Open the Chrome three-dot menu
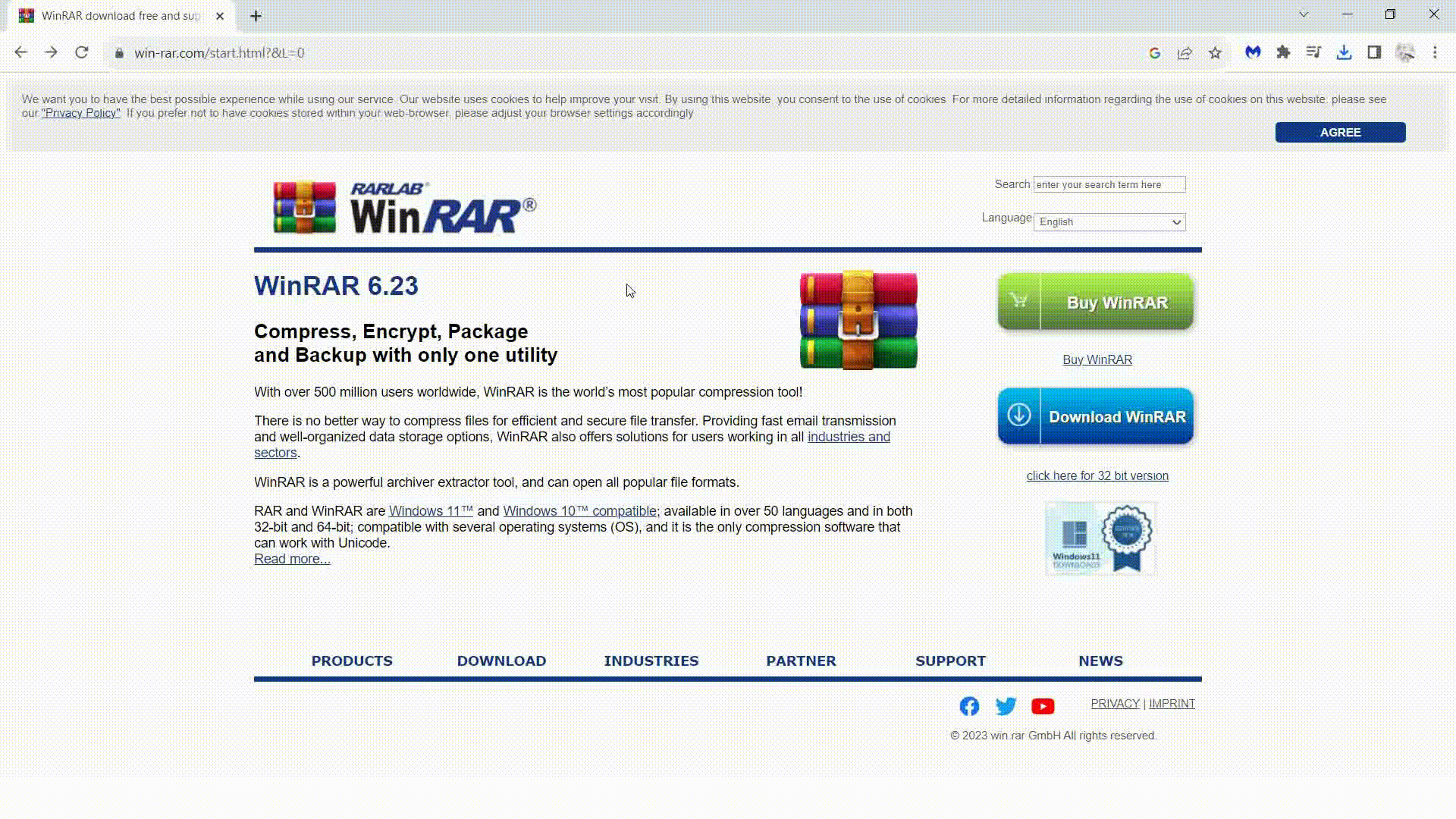The height and width of the screenshot is (819, 1456). point(1435,52)
